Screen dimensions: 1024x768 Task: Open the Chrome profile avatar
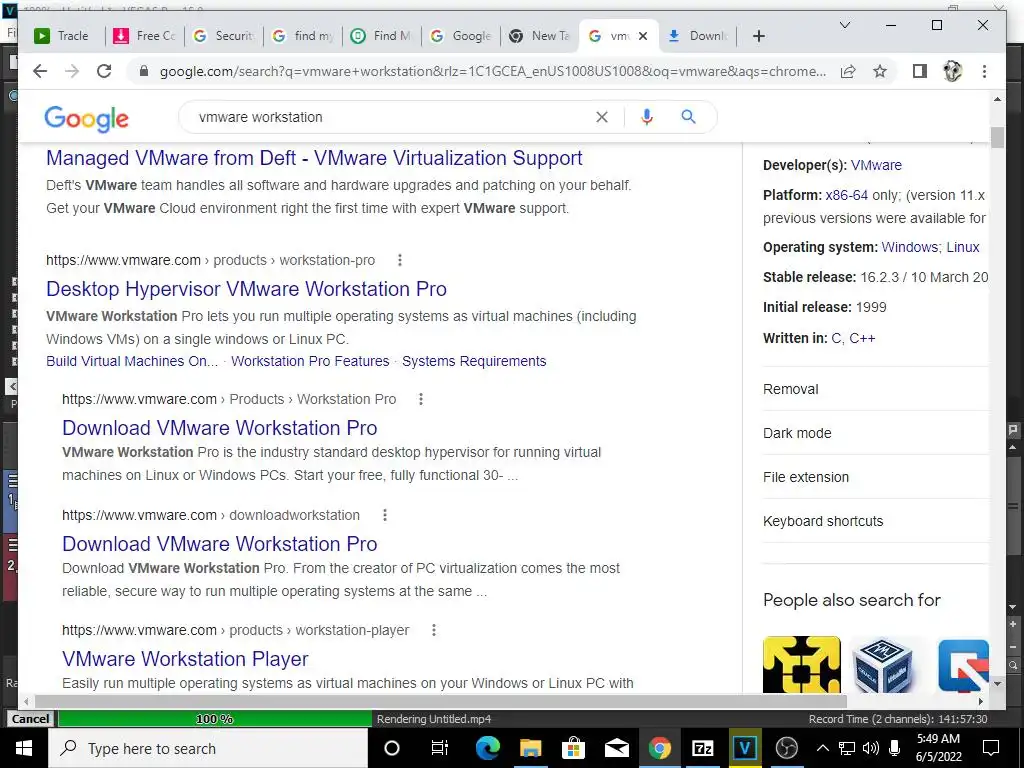click(x=952, y=71)
